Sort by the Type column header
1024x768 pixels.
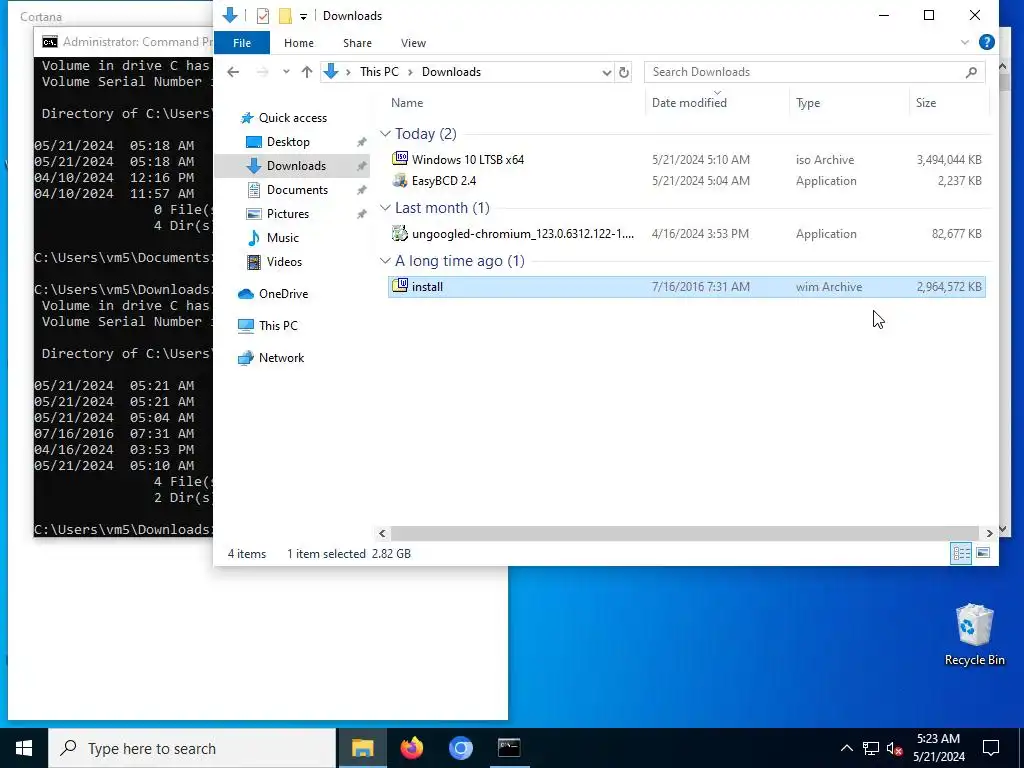808,103
